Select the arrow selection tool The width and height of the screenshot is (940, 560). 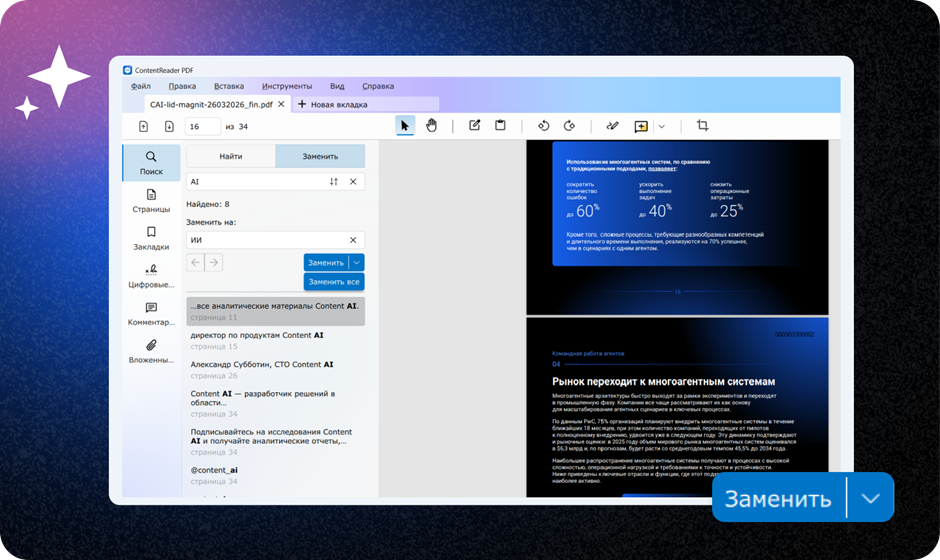[x=405, y=126]
